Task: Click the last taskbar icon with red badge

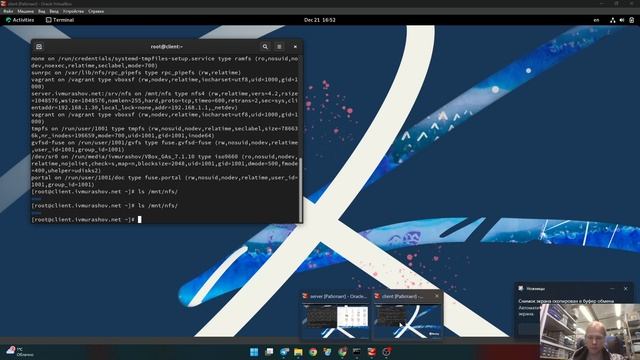Action: [x=387, y=352]
